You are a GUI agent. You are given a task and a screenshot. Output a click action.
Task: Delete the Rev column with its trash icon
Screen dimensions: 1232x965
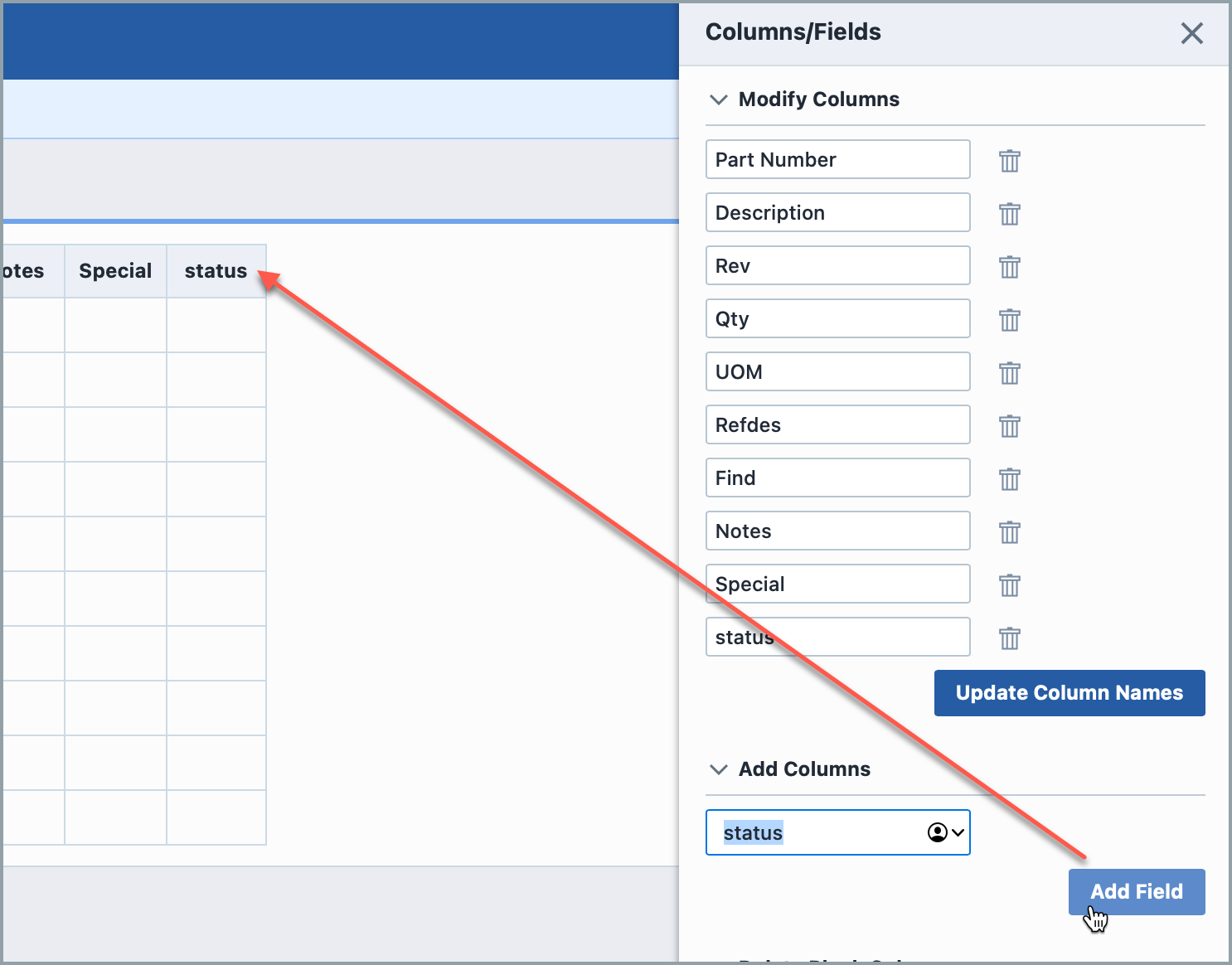point(1009,267)
